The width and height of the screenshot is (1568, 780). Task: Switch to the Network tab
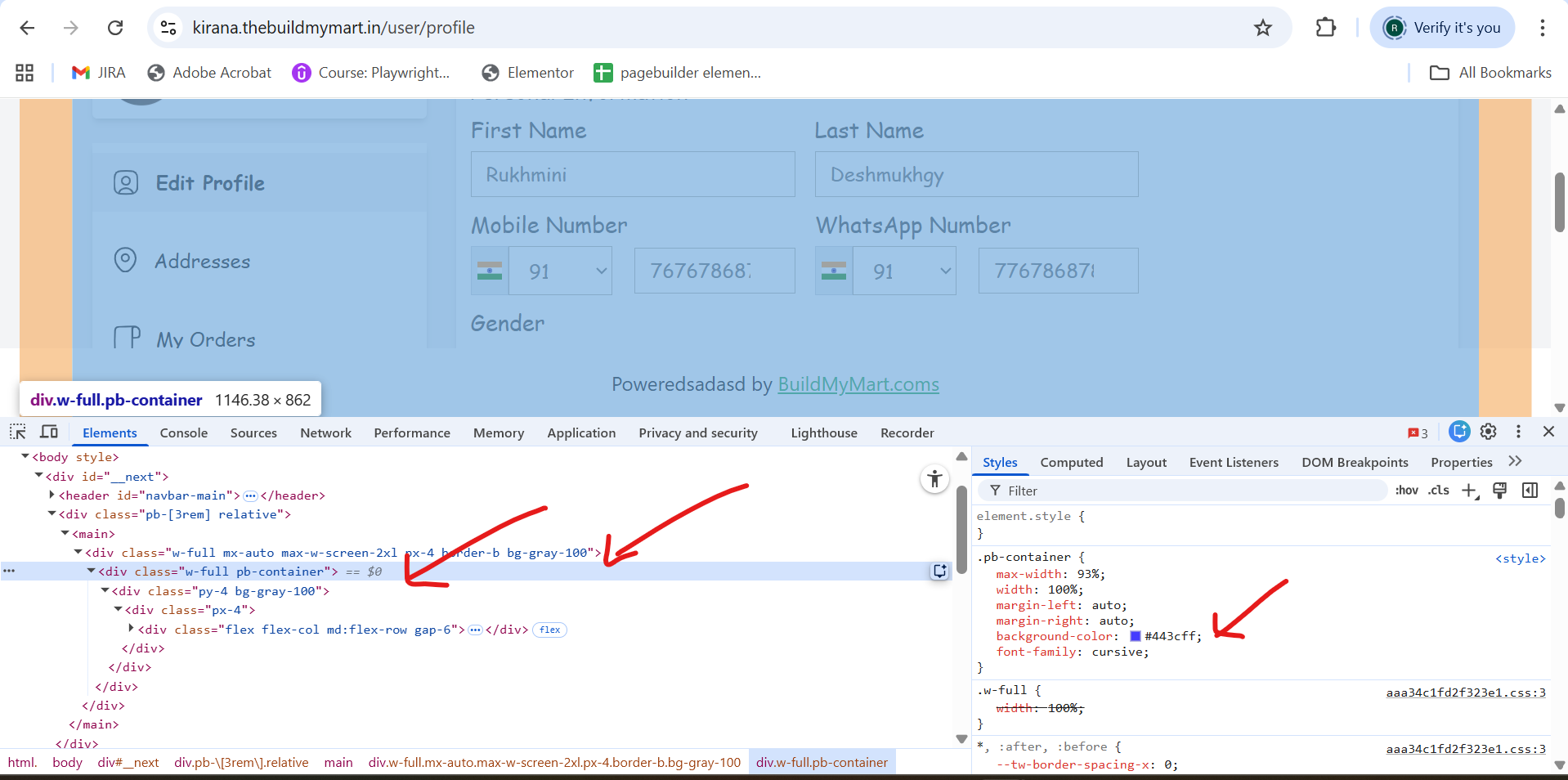pos(325,433)
